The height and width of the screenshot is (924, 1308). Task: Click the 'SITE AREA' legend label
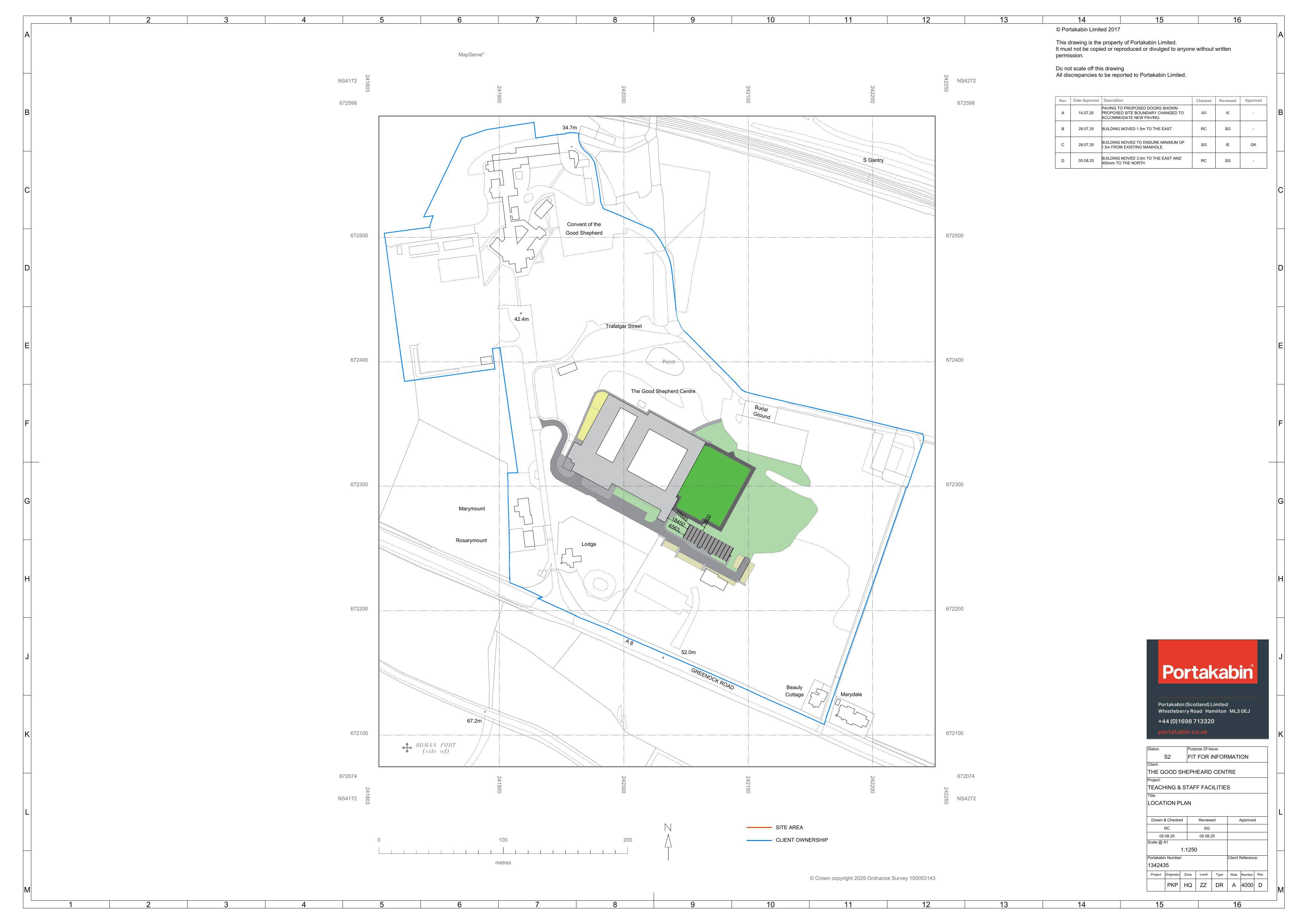click(x=789, y=828)
